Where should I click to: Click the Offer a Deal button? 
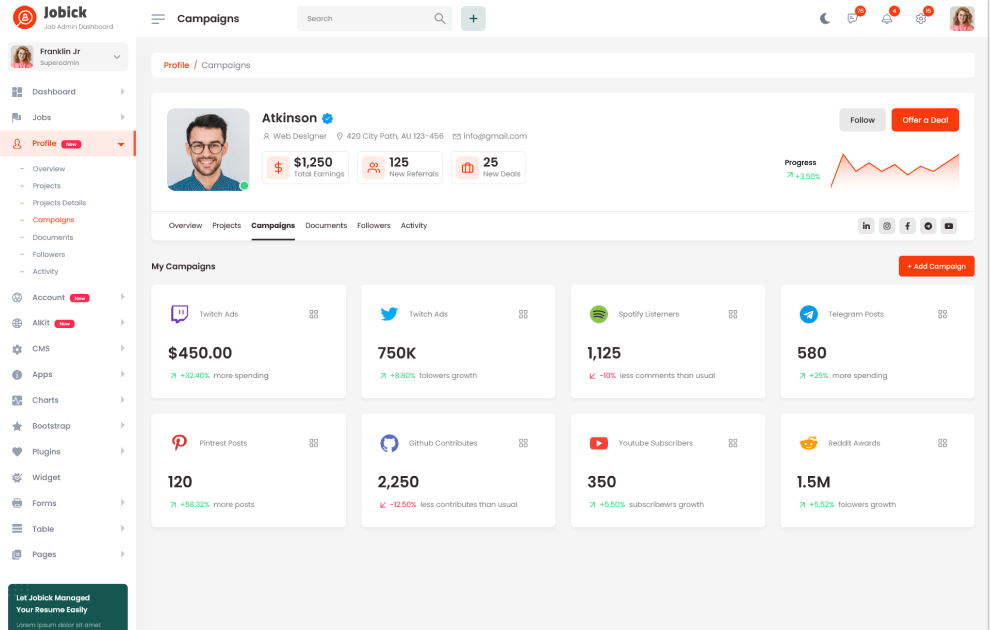pyautogui.click(x=925, y=120)
